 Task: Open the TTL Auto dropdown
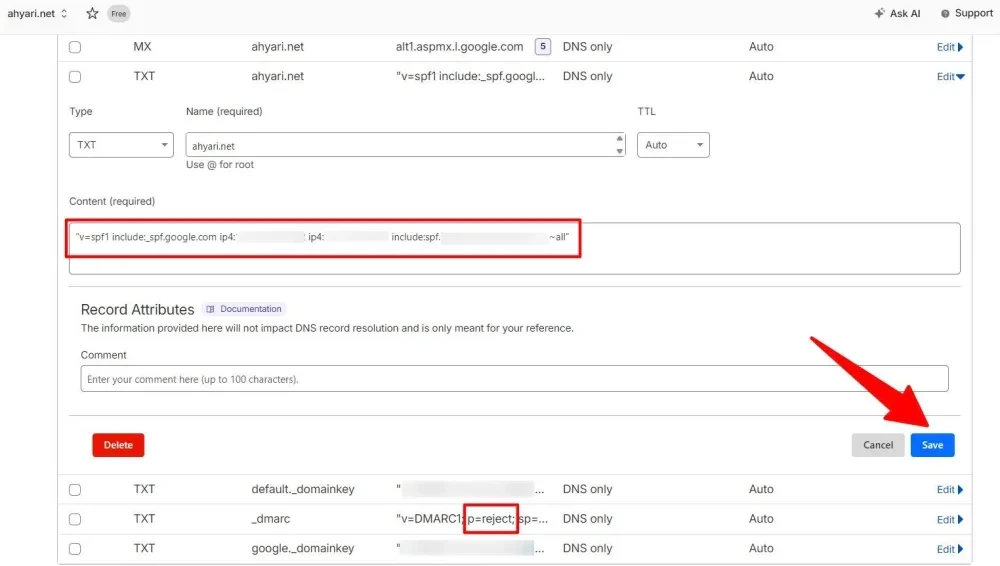tap(673, 145)
